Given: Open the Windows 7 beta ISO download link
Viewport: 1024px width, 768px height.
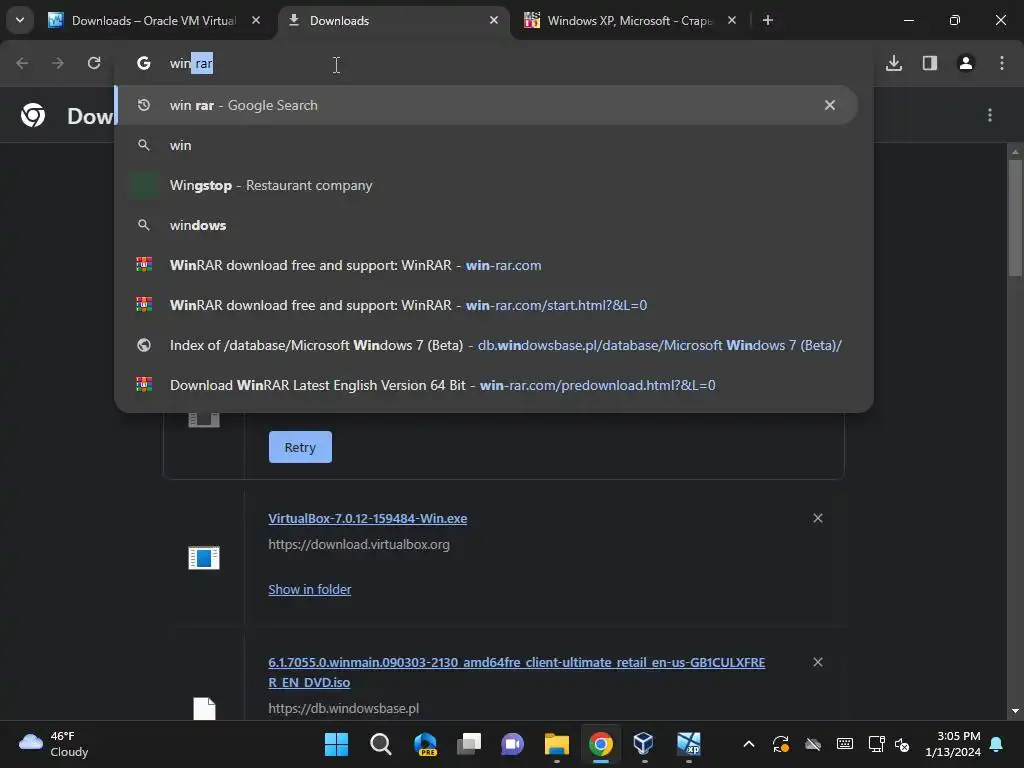Looking at the screenshot, I should pyautogui.click(x=517, y=672).
